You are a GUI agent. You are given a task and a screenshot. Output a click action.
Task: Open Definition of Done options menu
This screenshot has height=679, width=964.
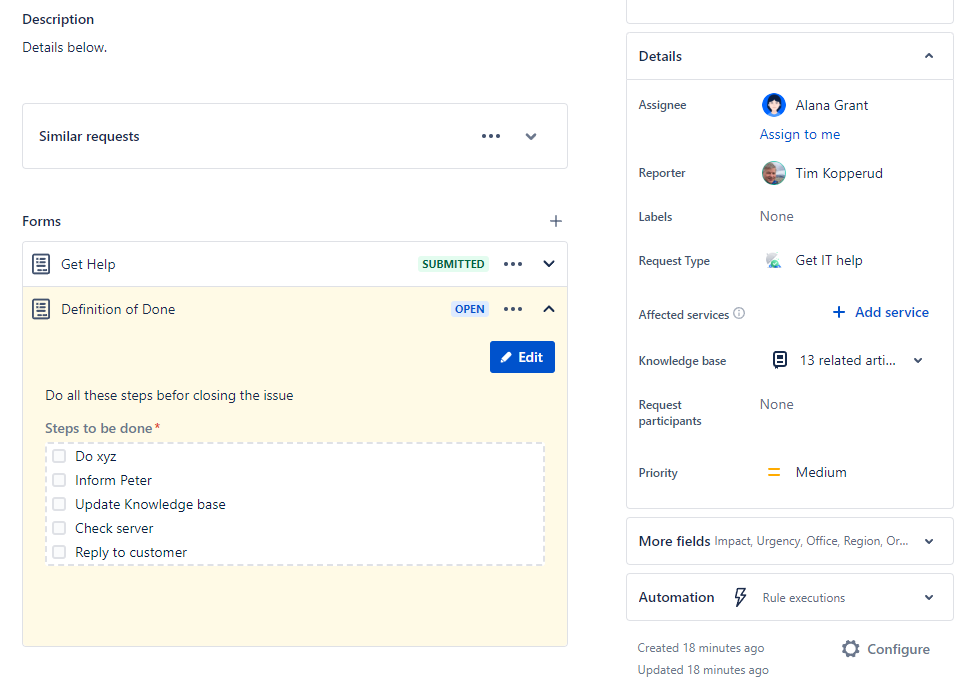[513, 309]
